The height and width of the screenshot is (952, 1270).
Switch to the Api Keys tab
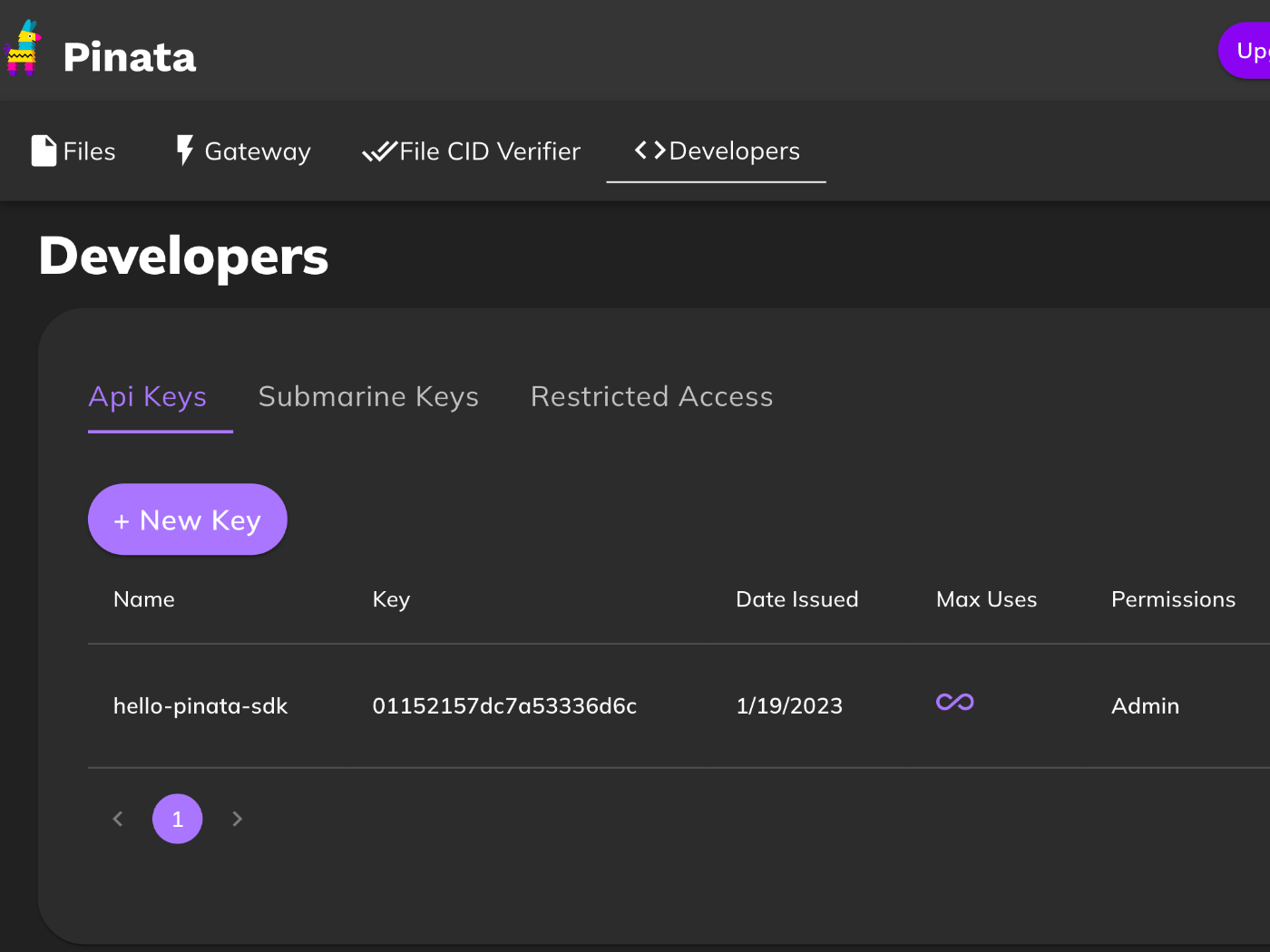148,396
